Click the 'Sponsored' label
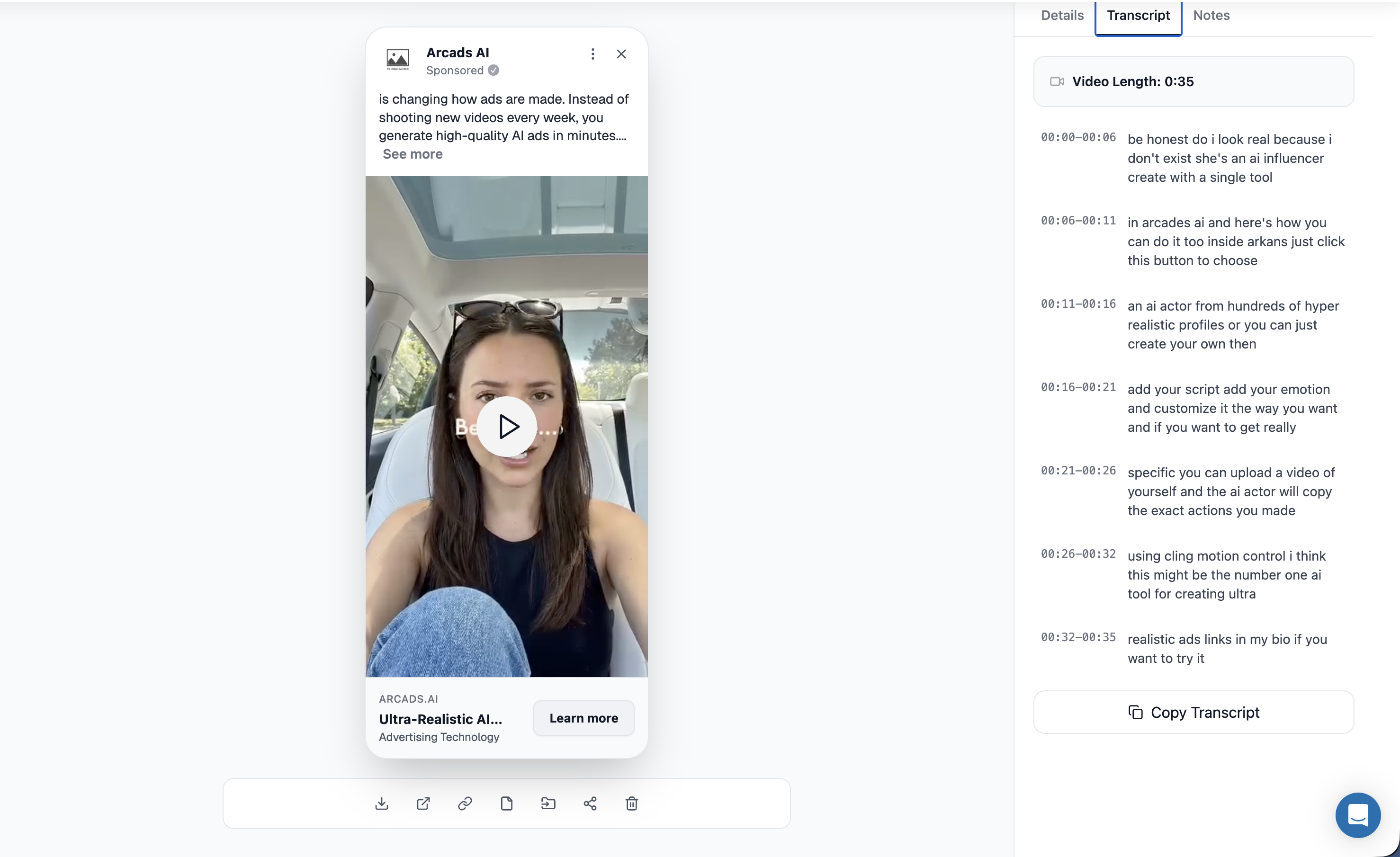The height and width of the screenshot is (857, 1400). 455,71
